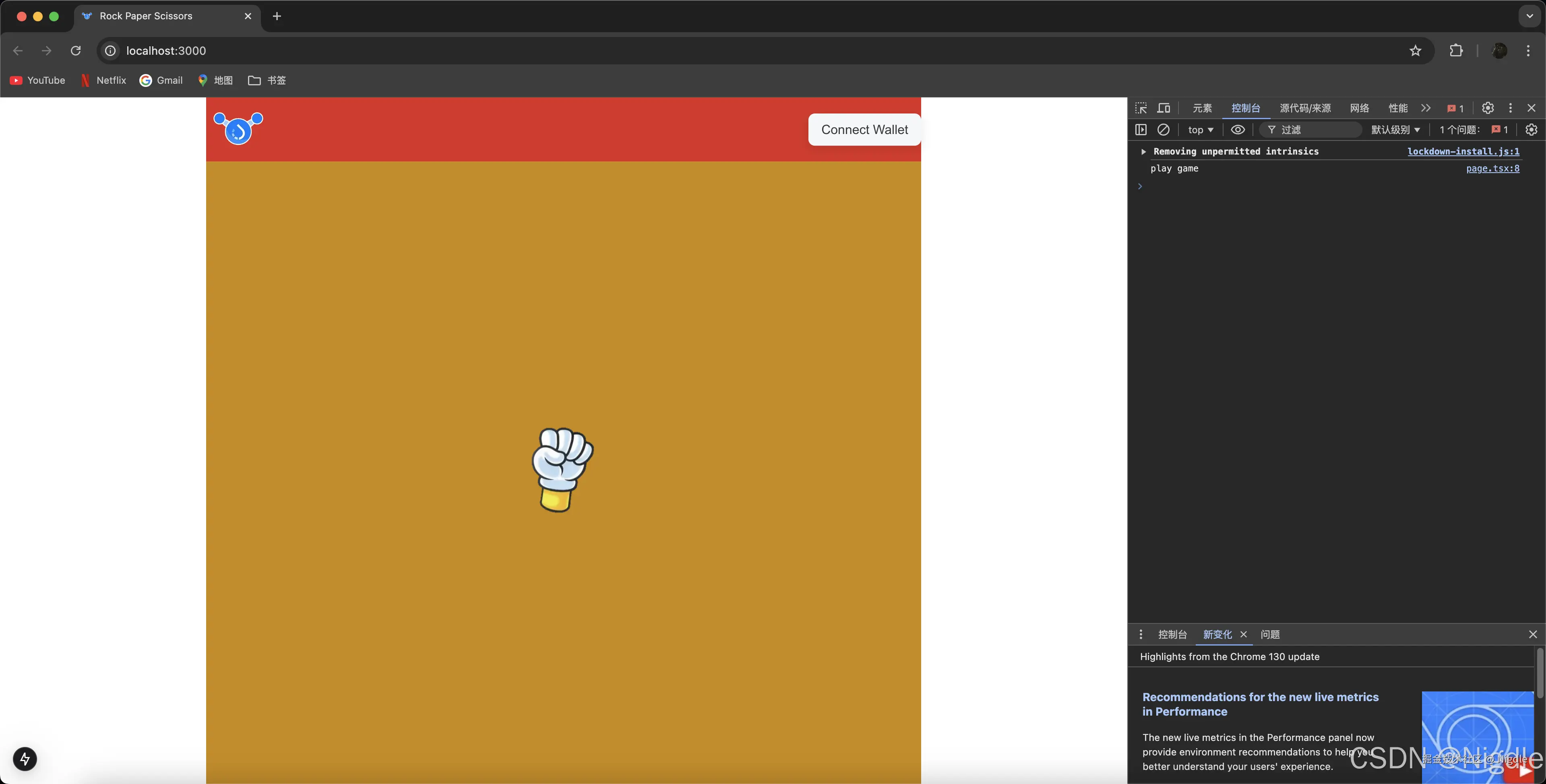Clear console with the ban icon
The width and height of the screenshot is (1546, 784).
1163,130
